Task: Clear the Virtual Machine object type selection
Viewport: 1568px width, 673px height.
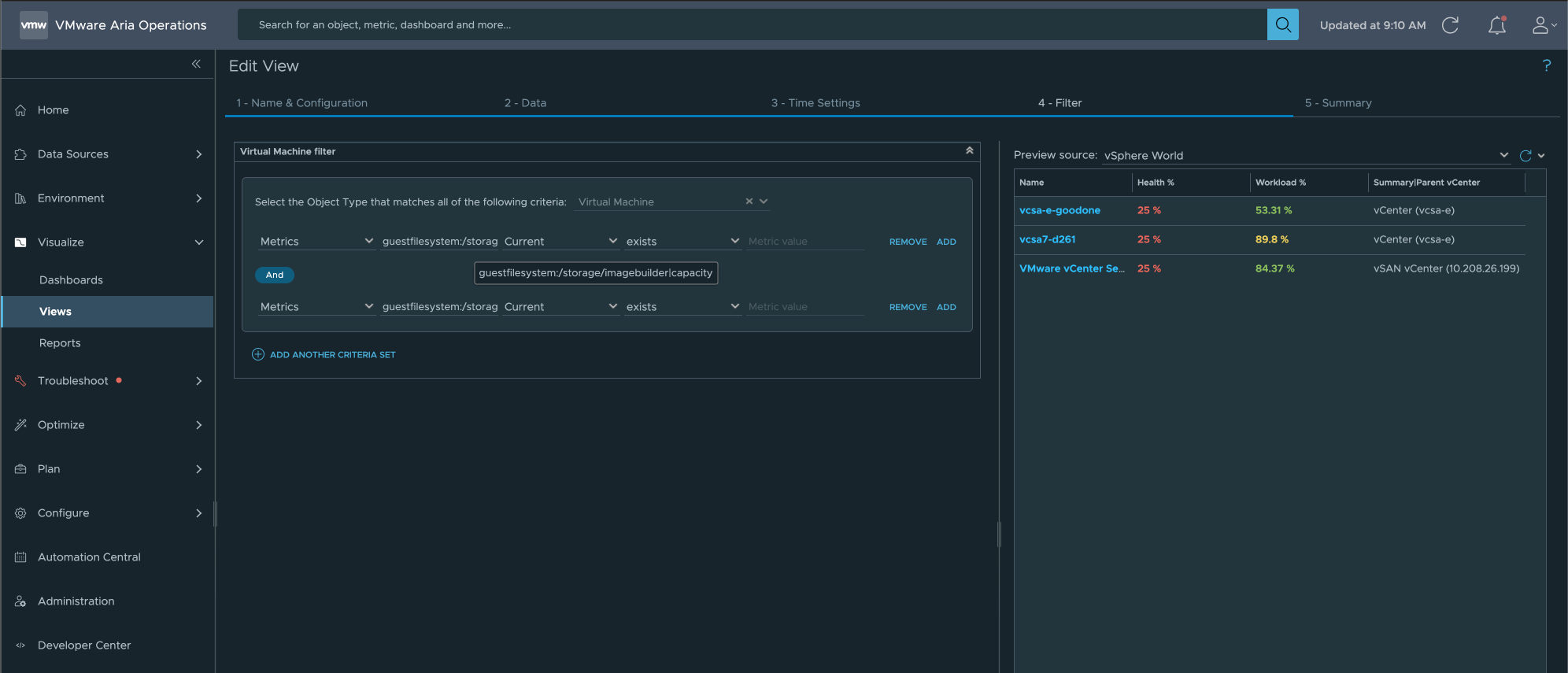Action: (x=749, y=202)
